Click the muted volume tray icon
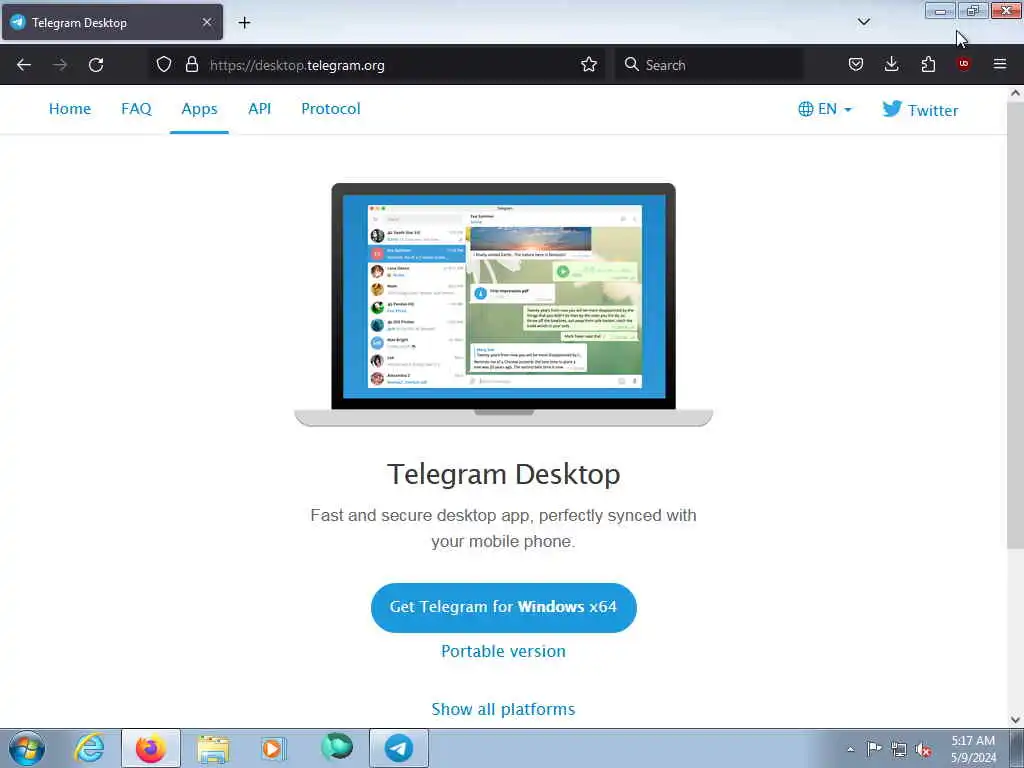 point(923,750)
